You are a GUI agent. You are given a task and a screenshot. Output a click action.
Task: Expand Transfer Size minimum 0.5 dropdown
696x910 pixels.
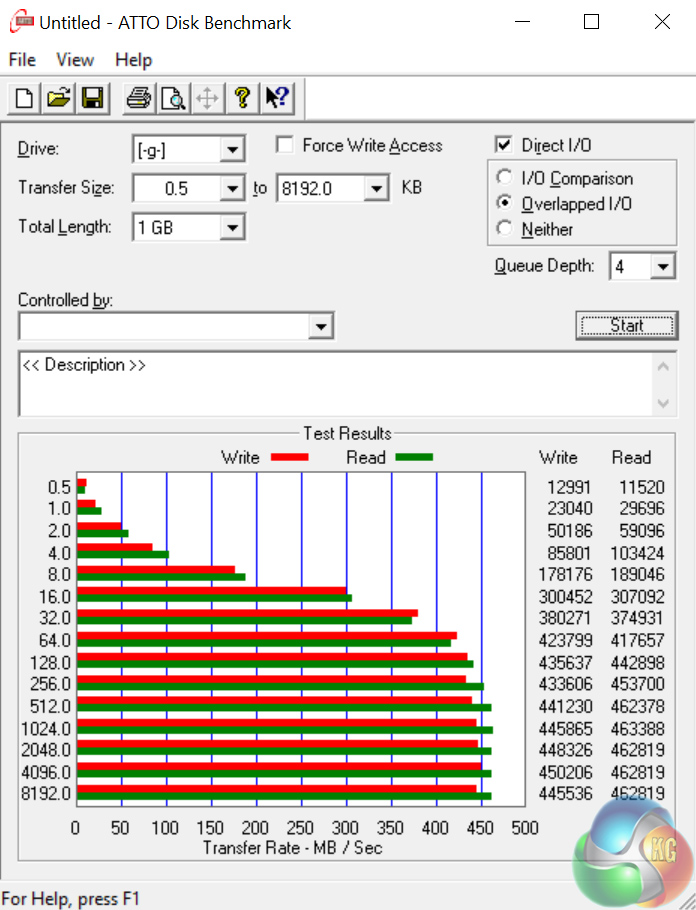pos(232,189)
